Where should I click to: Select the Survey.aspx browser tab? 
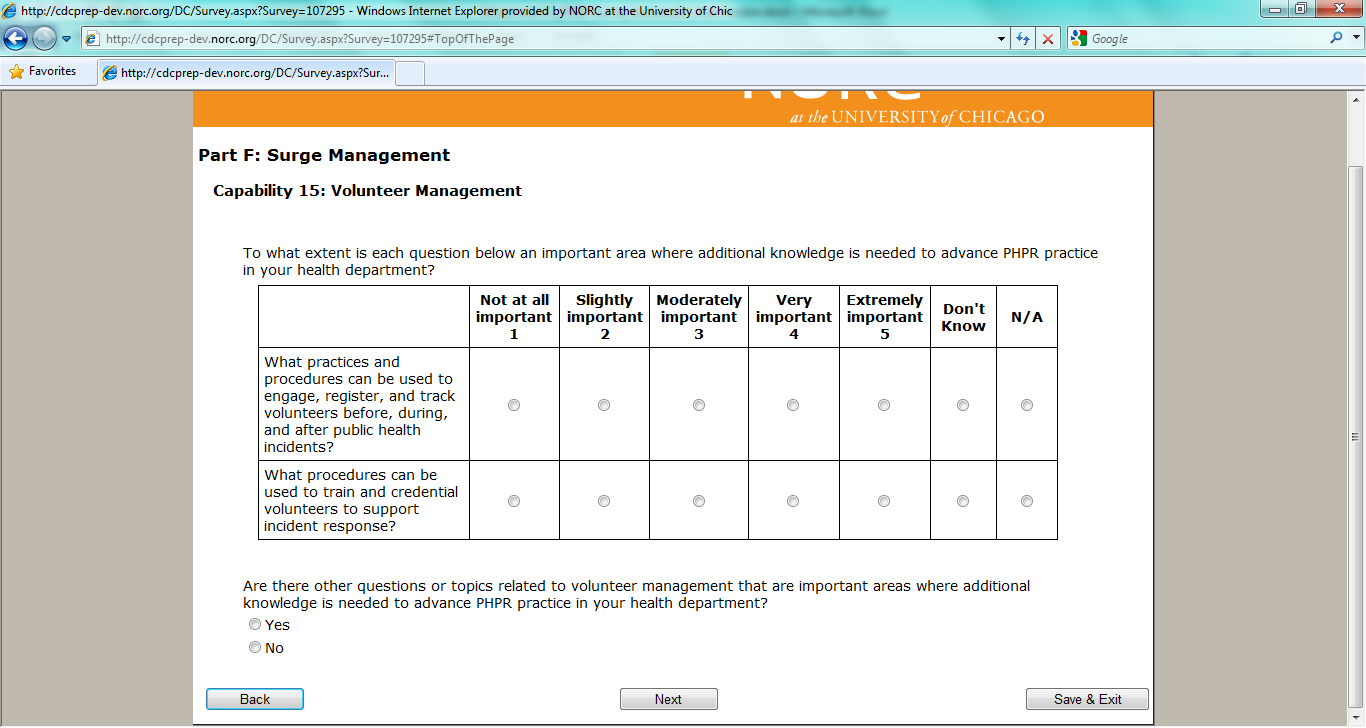point(247,73)
